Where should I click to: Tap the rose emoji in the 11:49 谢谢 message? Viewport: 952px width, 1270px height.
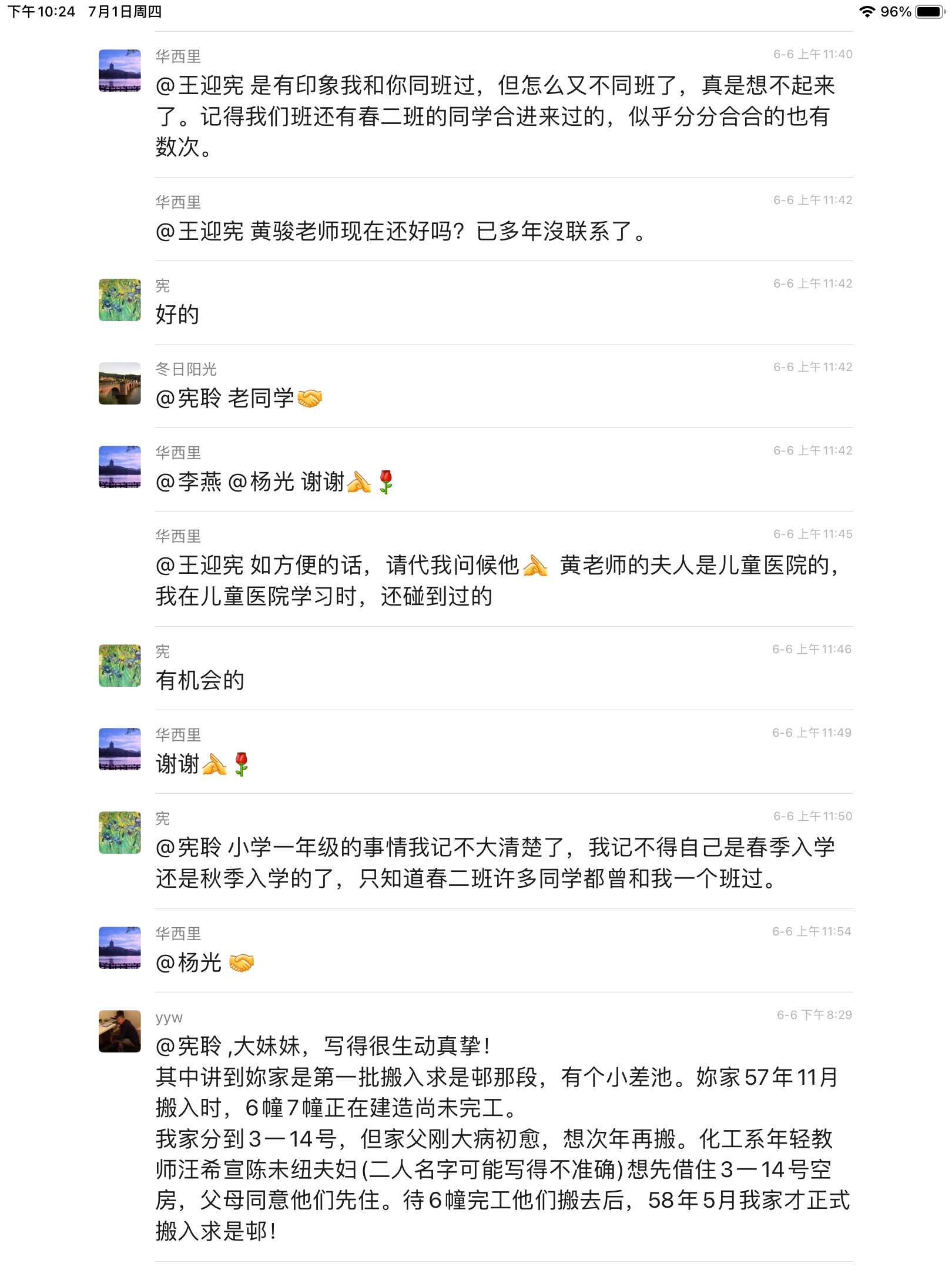[241, 764]
